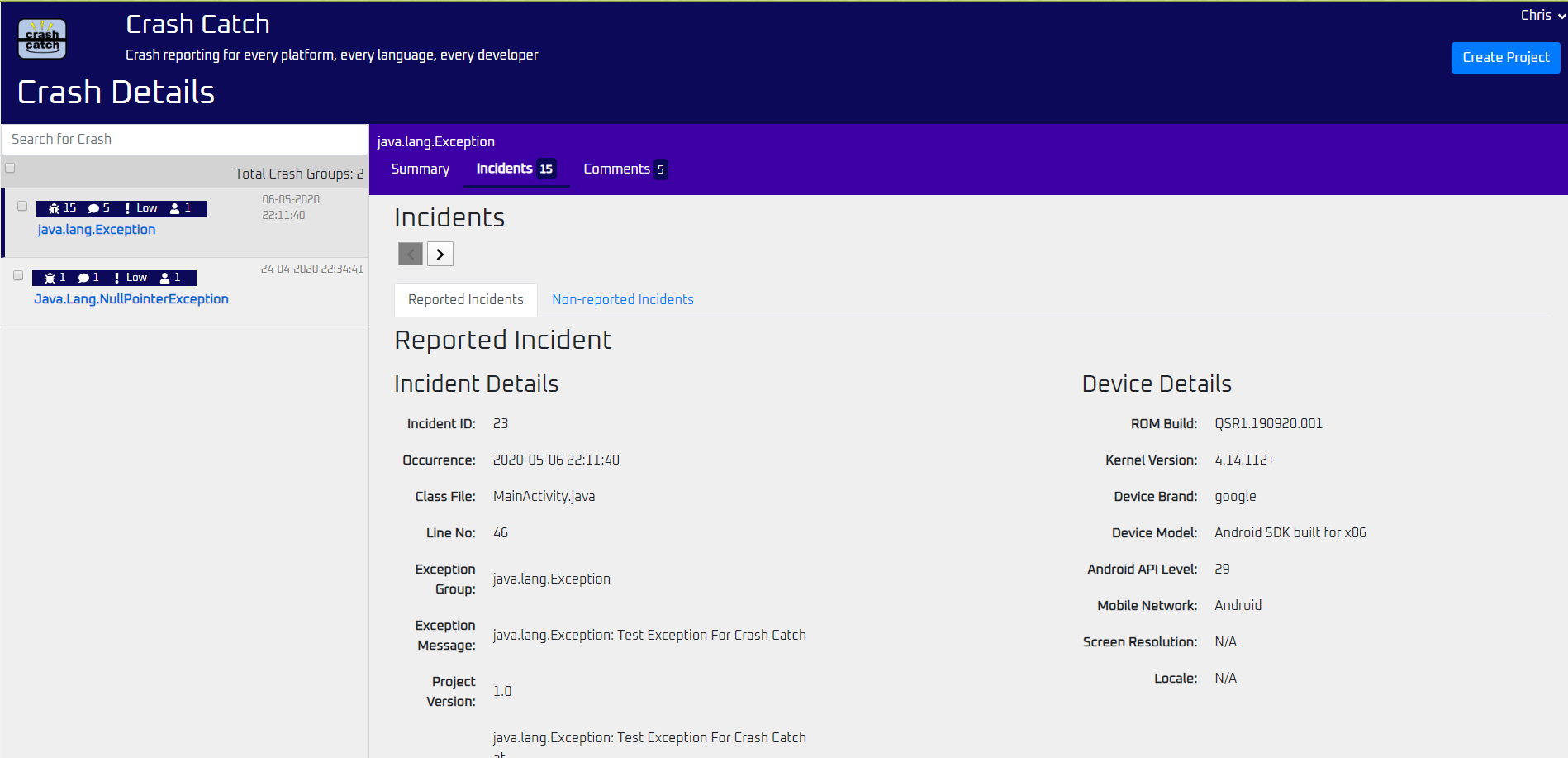Click bug icon in NullPointerException row
Viewport: 1568px width, 758px height.
click(50, 278)
